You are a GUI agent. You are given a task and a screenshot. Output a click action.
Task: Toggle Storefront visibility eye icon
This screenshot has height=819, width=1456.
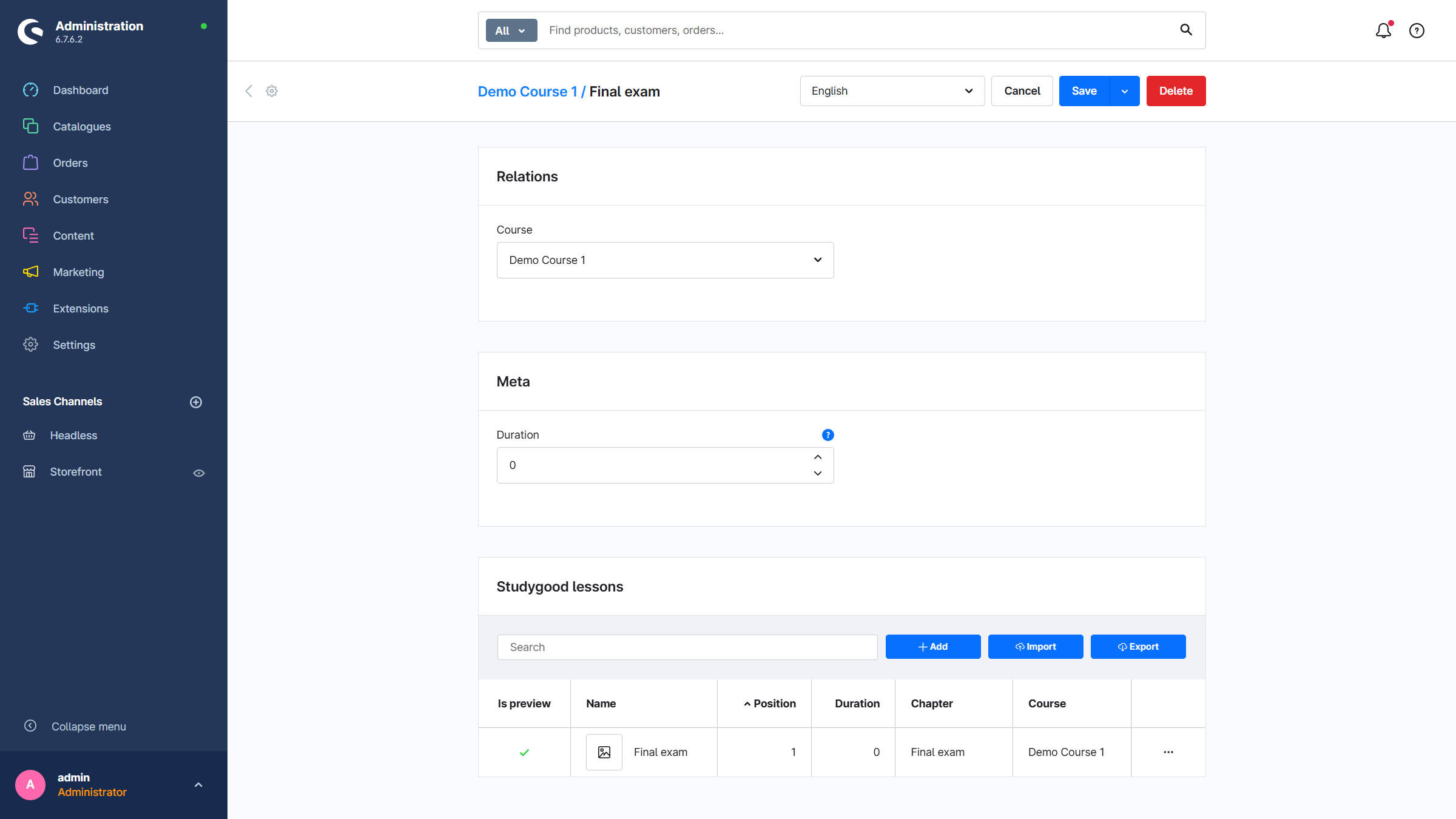tap(199, 473)
